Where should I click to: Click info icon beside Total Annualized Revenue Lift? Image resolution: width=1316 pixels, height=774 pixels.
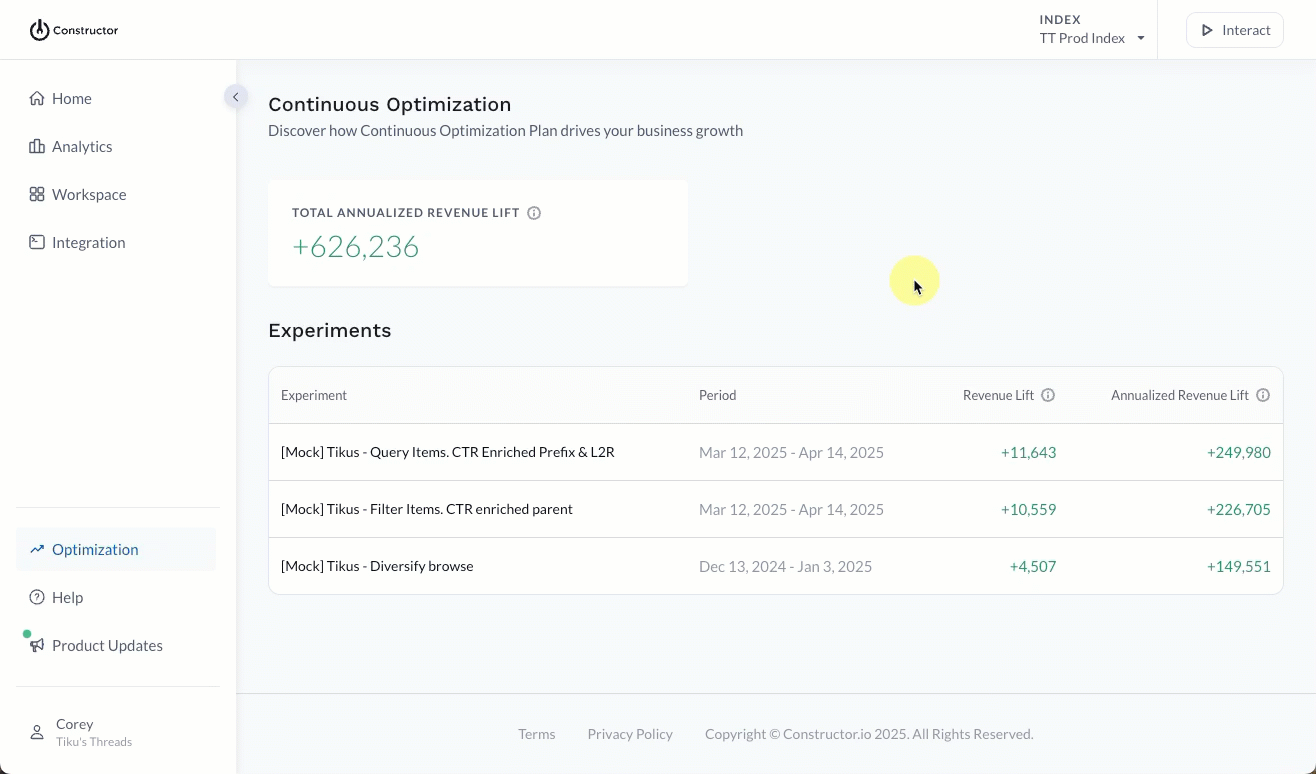click(534, 213)
